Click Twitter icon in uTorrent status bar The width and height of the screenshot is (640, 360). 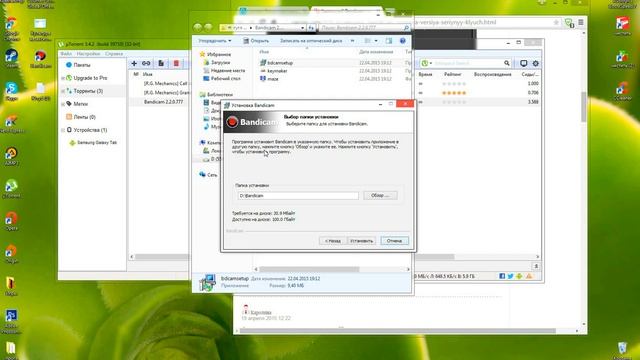point(511,276)
